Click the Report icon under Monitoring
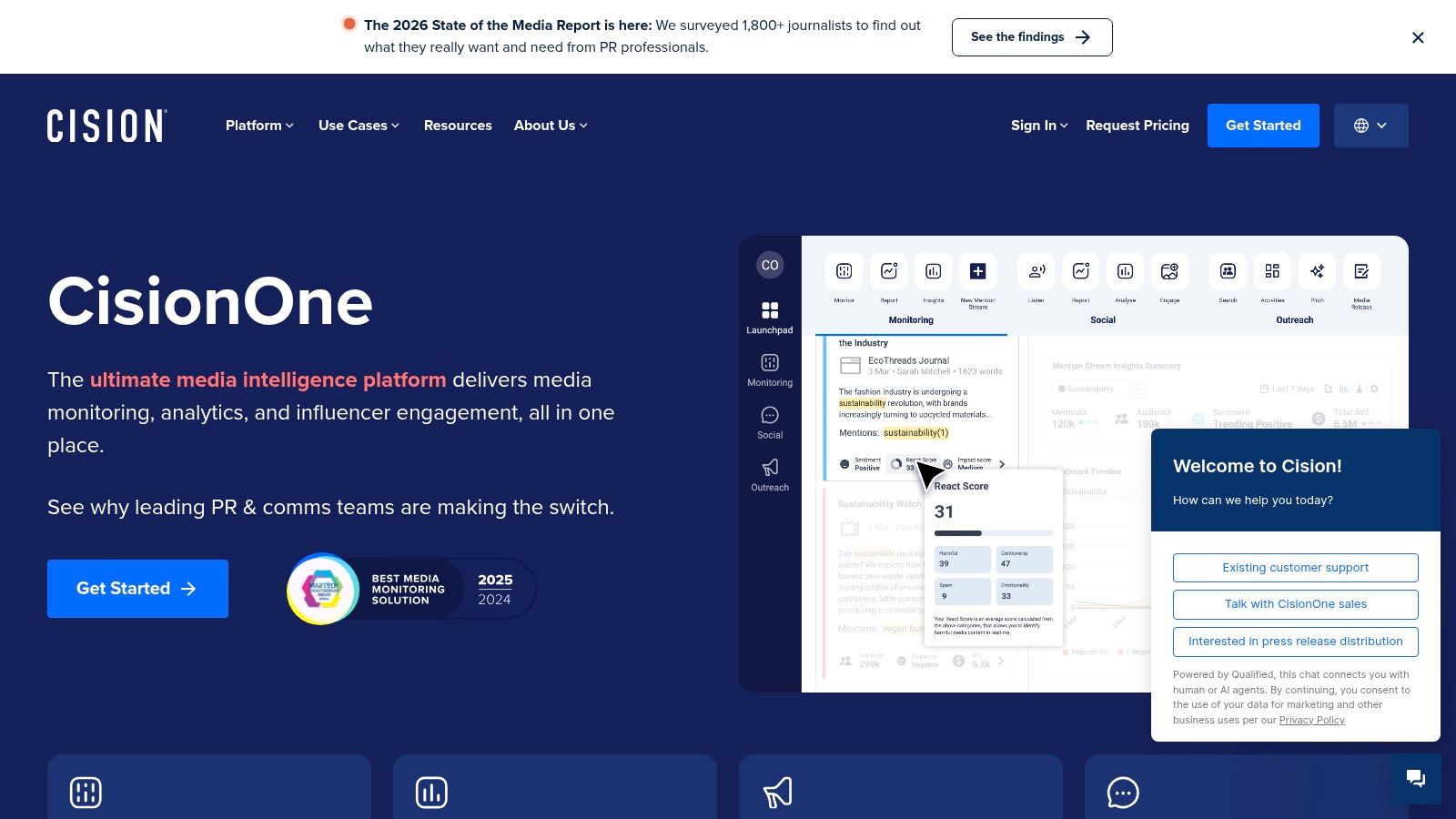The image size is (1456, 819). pyautogui.click(x=889, y=271)
